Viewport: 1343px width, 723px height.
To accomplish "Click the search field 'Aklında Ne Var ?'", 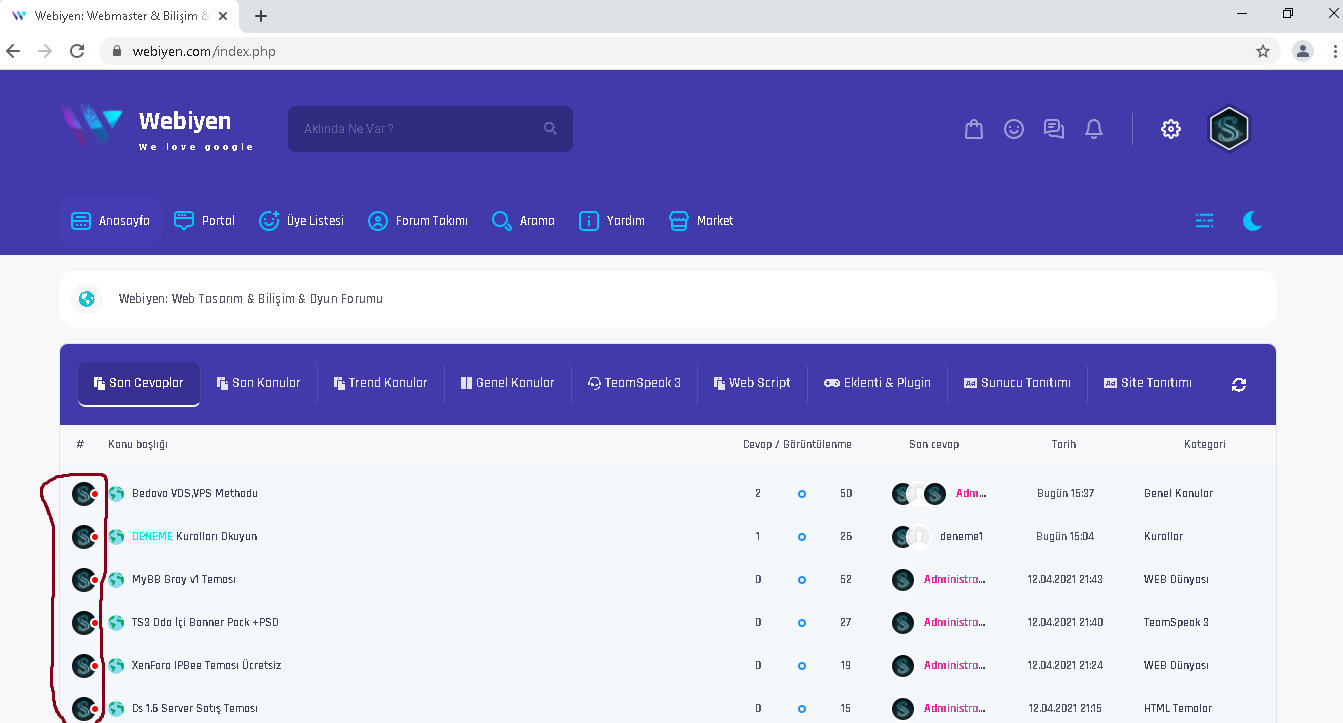I will (430, 129).
